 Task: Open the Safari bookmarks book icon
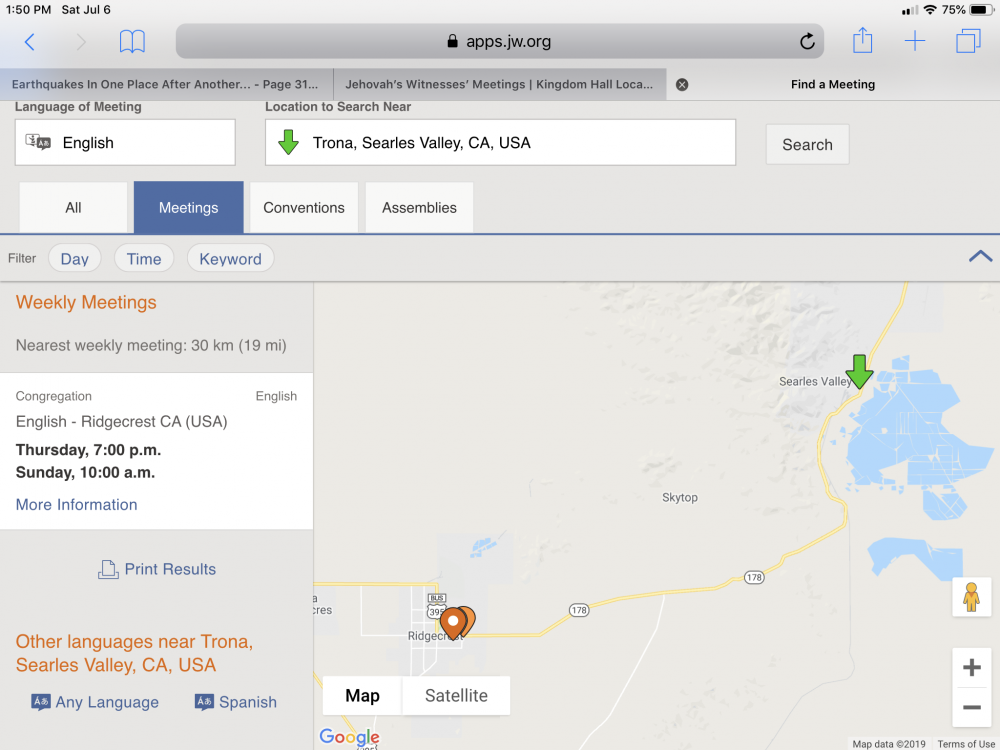132,41
